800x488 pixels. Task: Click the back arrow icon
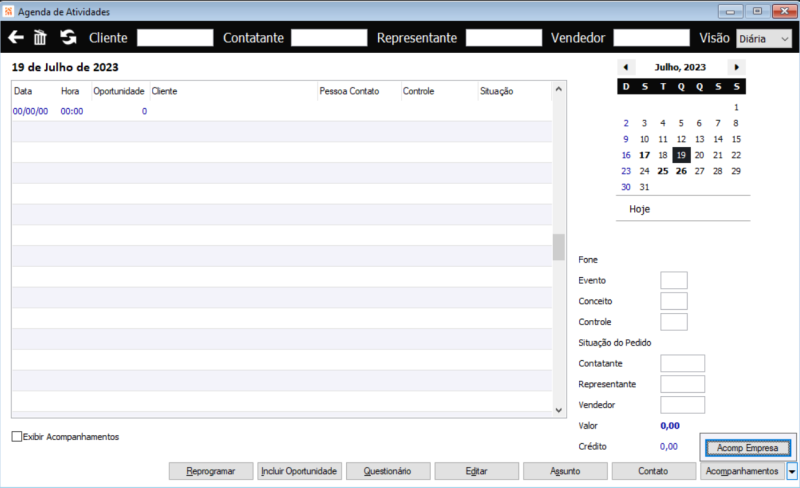tap(16, 37)
